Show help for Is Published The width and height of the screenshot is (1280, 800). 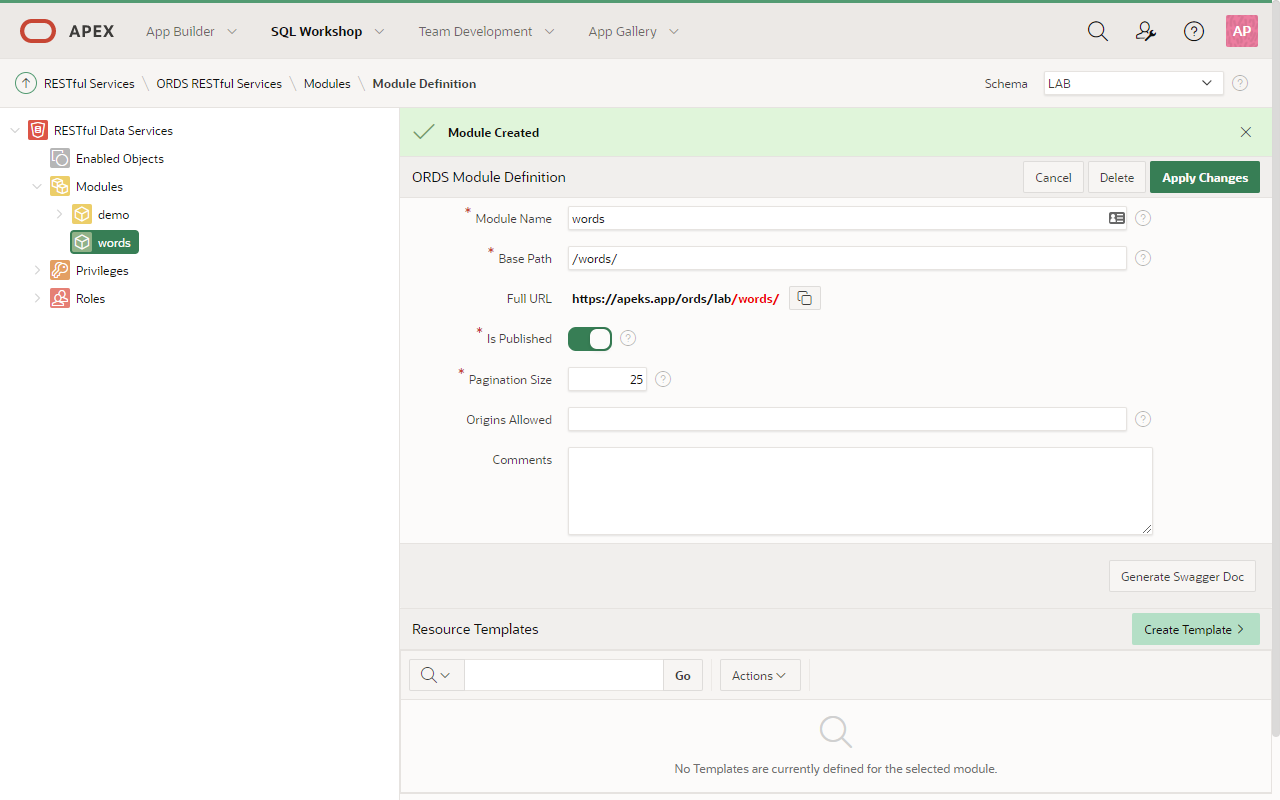(x=628, y=338)
